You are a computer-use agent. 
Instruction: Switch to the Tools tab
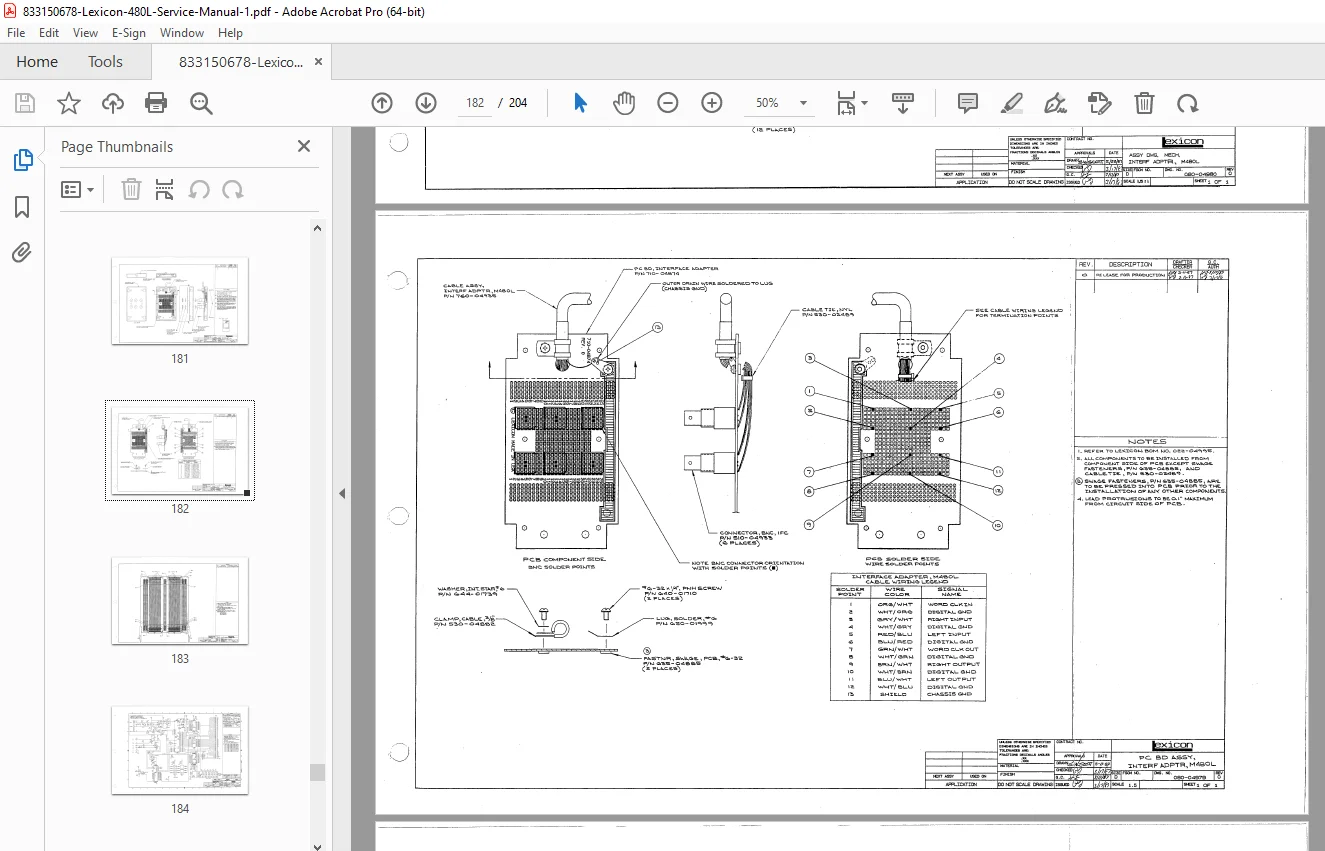[105, 62]
